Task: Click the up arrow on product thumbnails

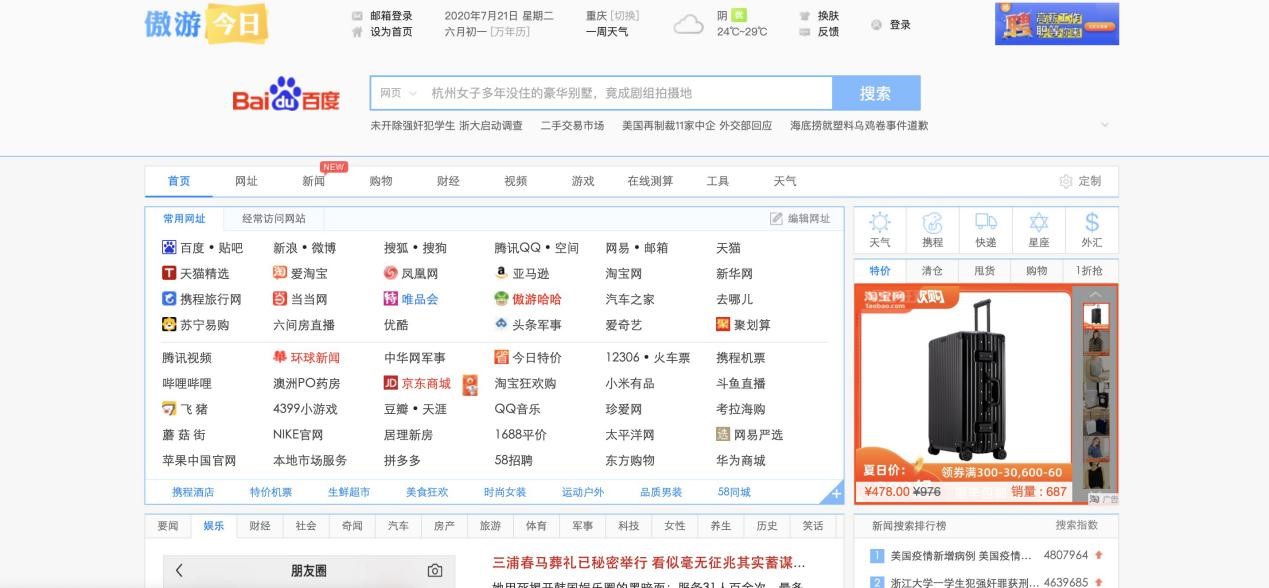Action: pos(1095,295)
